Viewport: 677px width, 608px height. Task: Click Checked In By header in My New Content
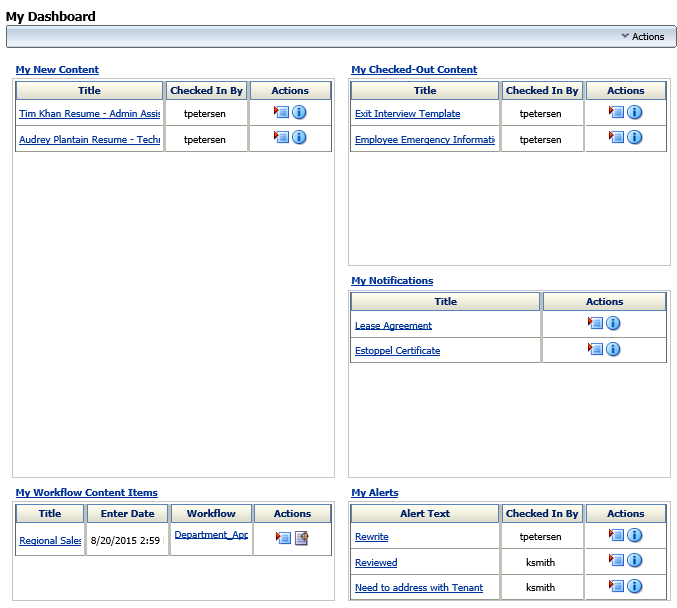(206, 91)
